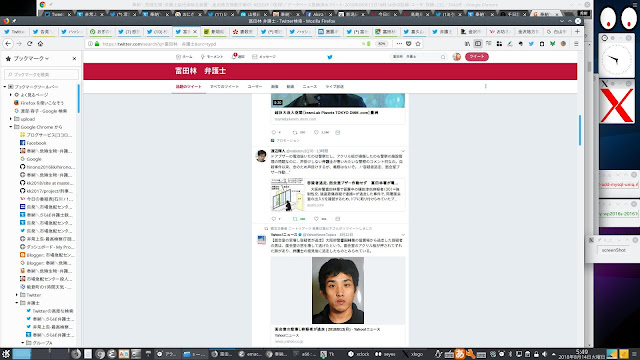
Task: Like the promoted tweet with heart
Action: click(316, 132)
